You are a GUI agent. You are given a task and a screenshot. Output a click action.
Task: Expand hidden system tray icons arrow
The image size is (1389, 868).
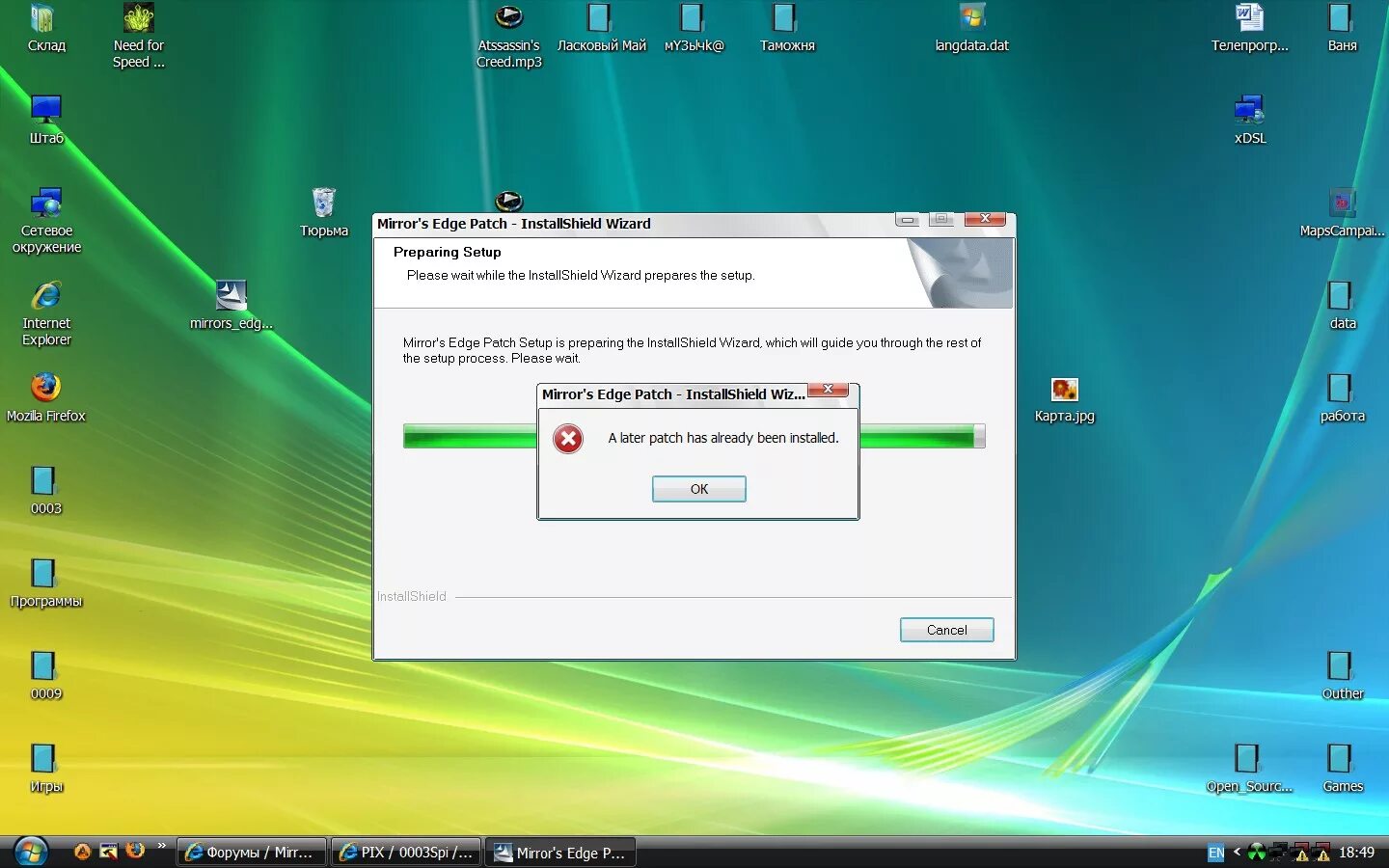click(1237, 852)
